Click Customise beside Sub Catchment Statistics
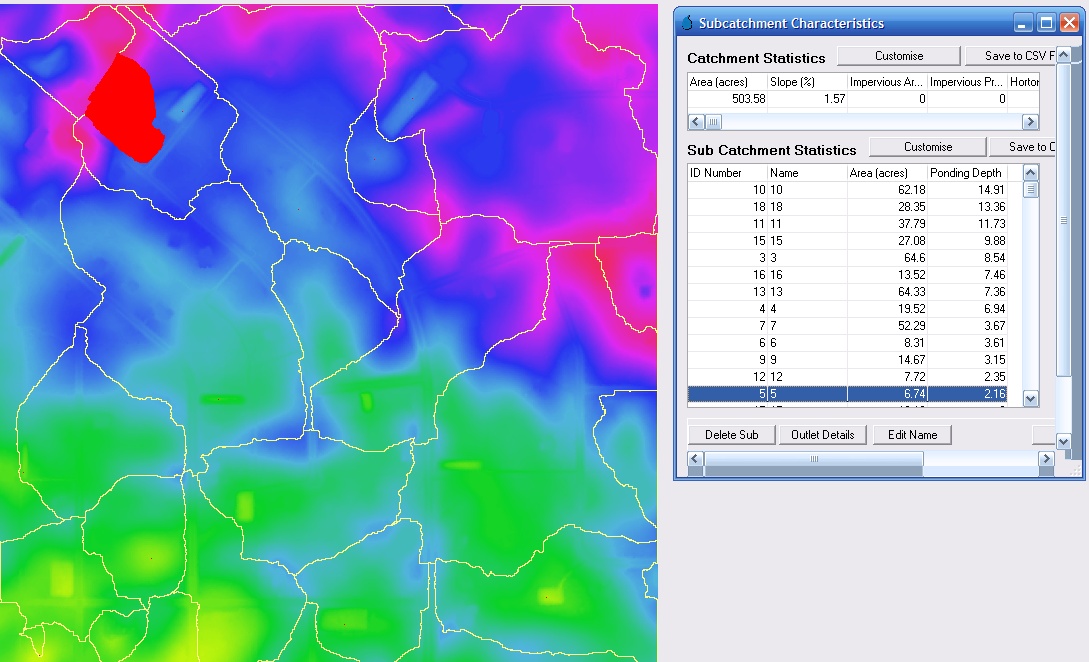This screenshot has width=1089, height=662. tap(927, 147)
